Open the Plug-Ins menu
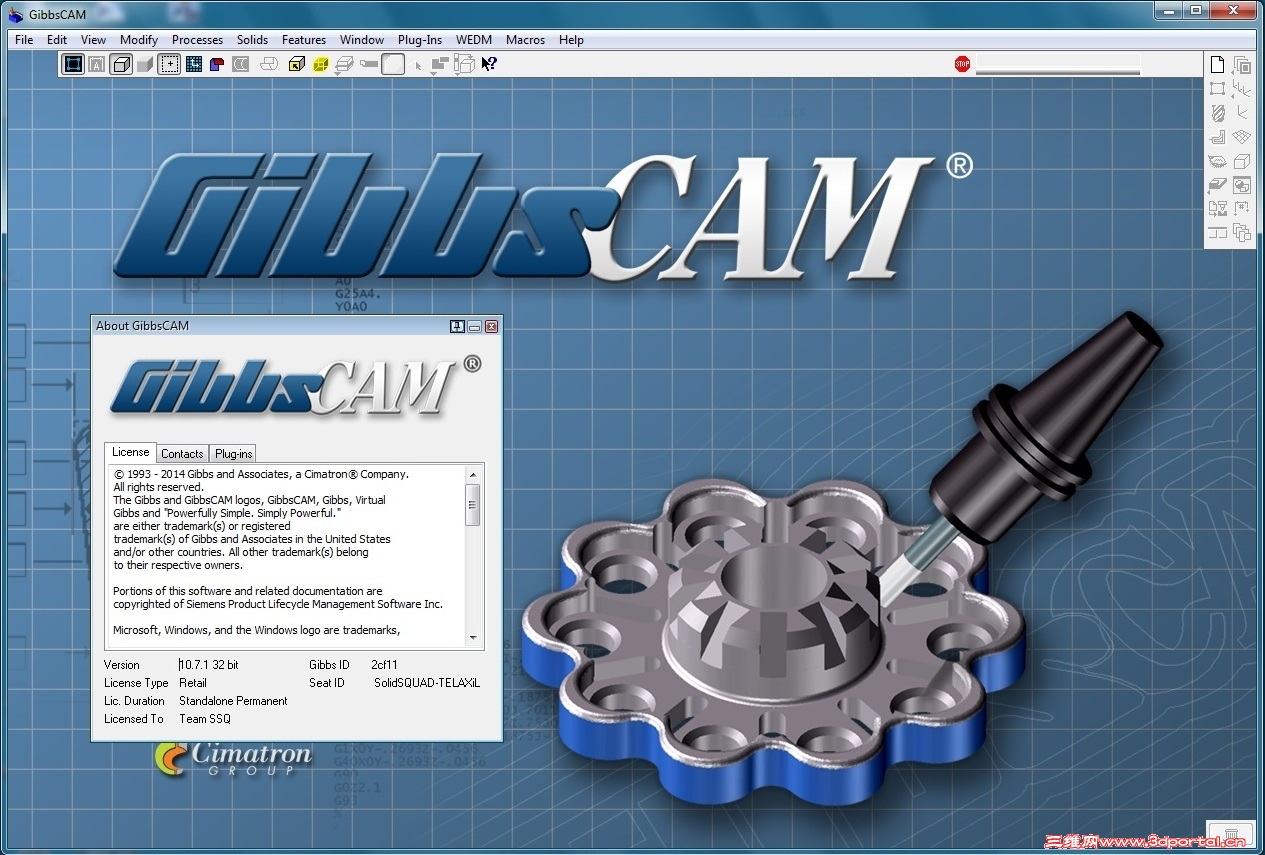 (x=420, y=40)
